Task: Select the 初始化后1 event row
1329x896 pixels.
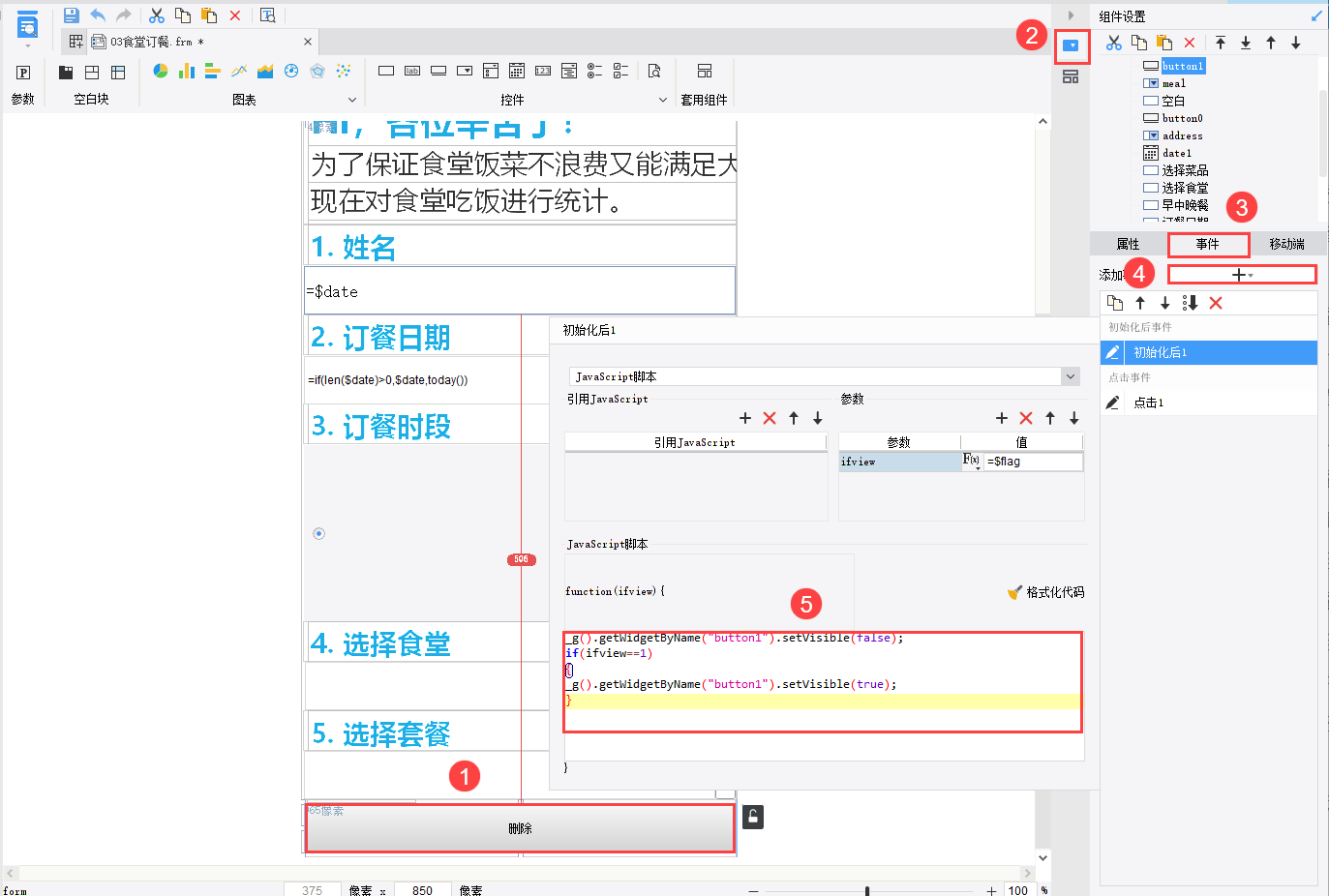Action: point(1209,352)
